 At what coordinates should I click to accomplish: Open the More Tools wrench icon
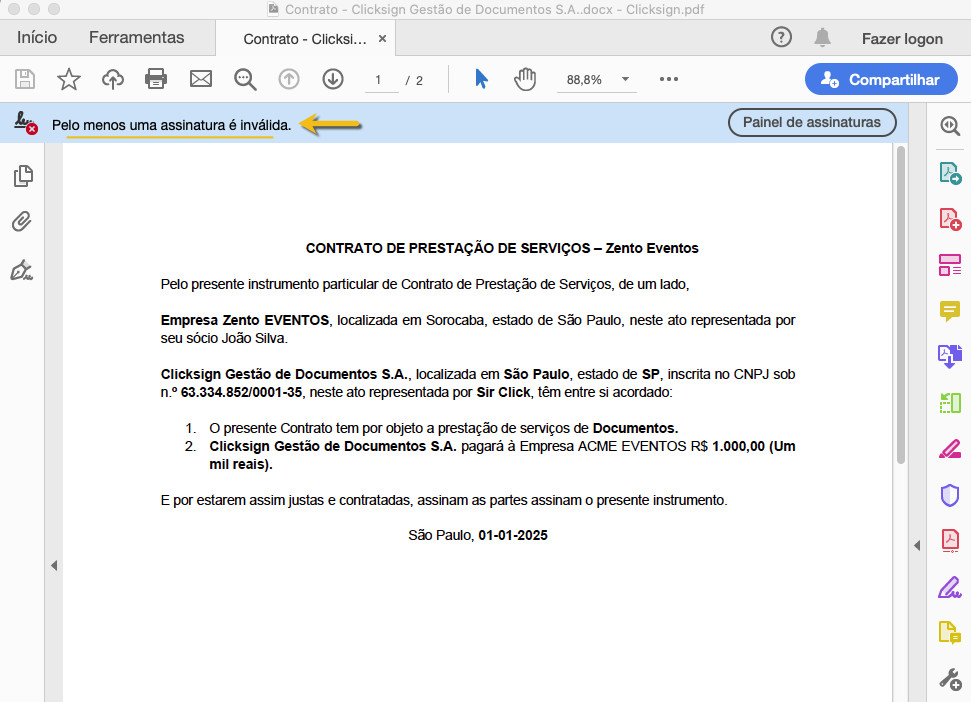click(x=950, y=679)
